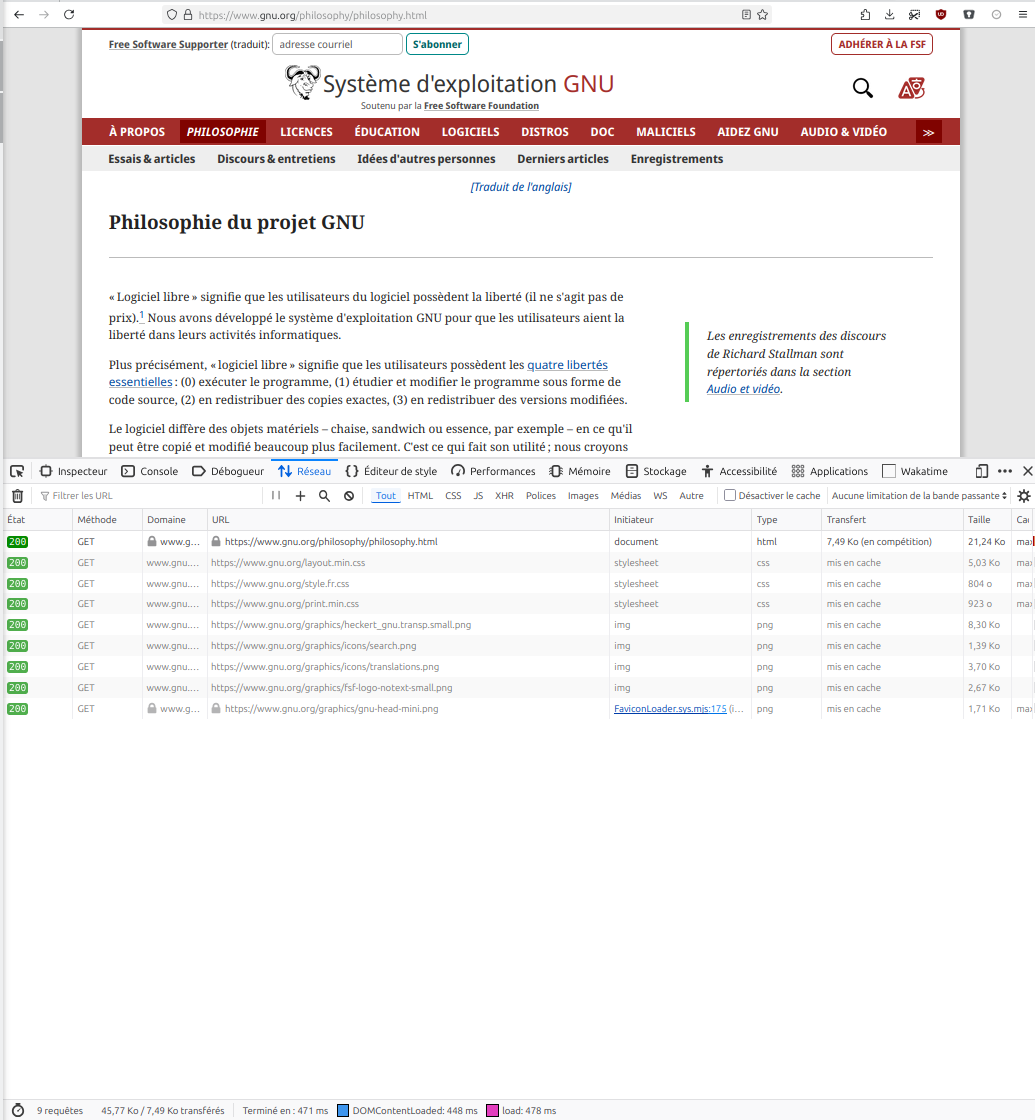Expand the red menu with double chevron
Image resolution: width=1035 pixels, height=1120 pixels.
pos(928,132)
